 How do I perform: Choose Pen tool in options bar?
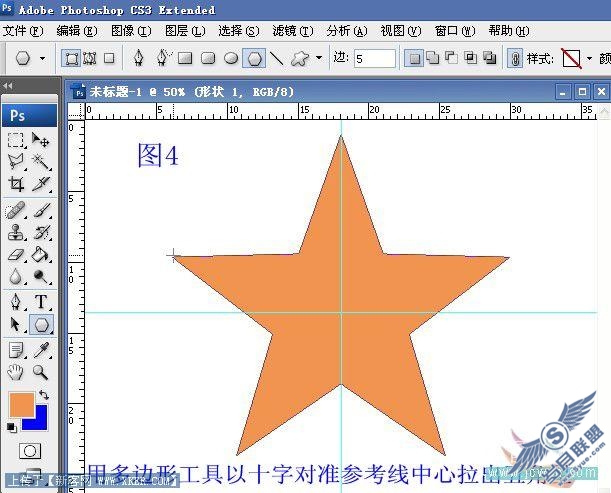(139, 58)
